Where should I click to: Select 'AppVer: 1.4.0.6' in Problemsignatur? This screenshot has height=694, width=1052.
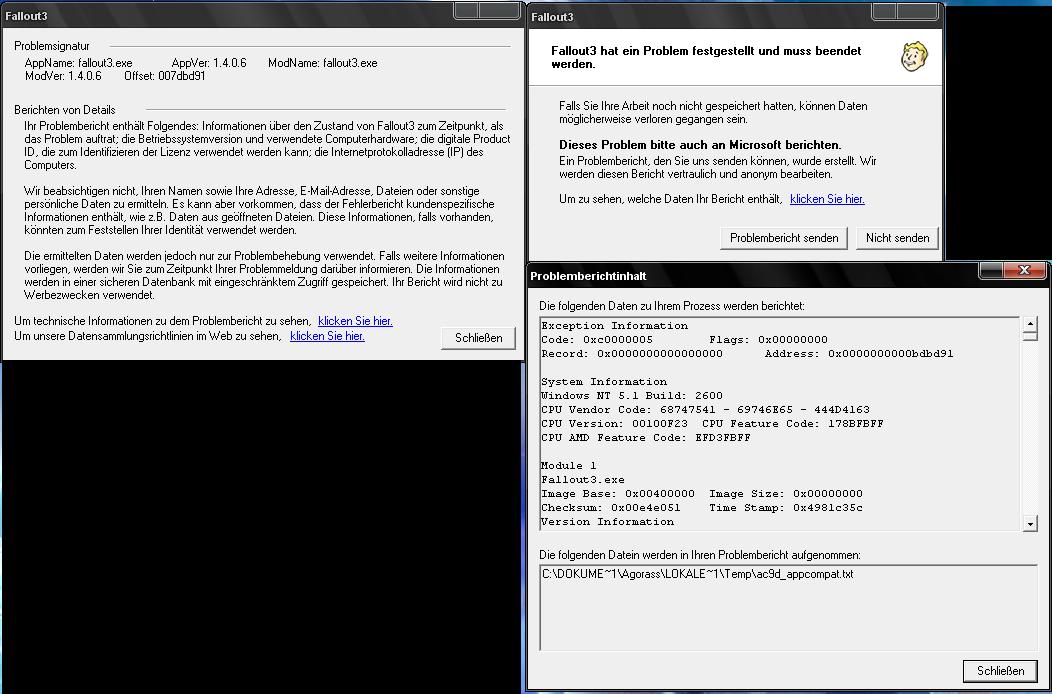pyautogui.click(x=209, y=63)
